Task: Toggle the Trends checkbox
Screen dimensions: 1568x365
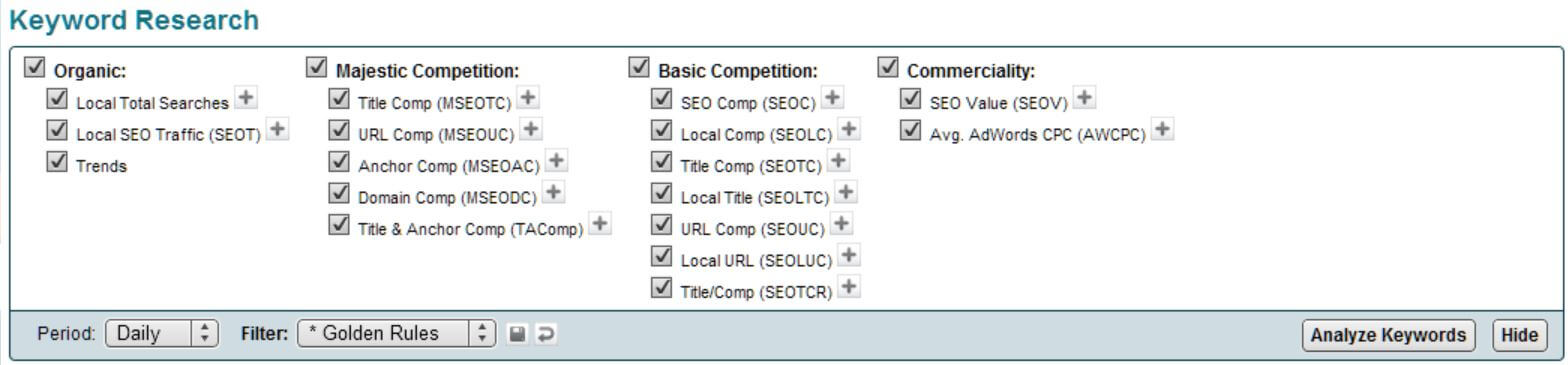Action: pos(57,162)
